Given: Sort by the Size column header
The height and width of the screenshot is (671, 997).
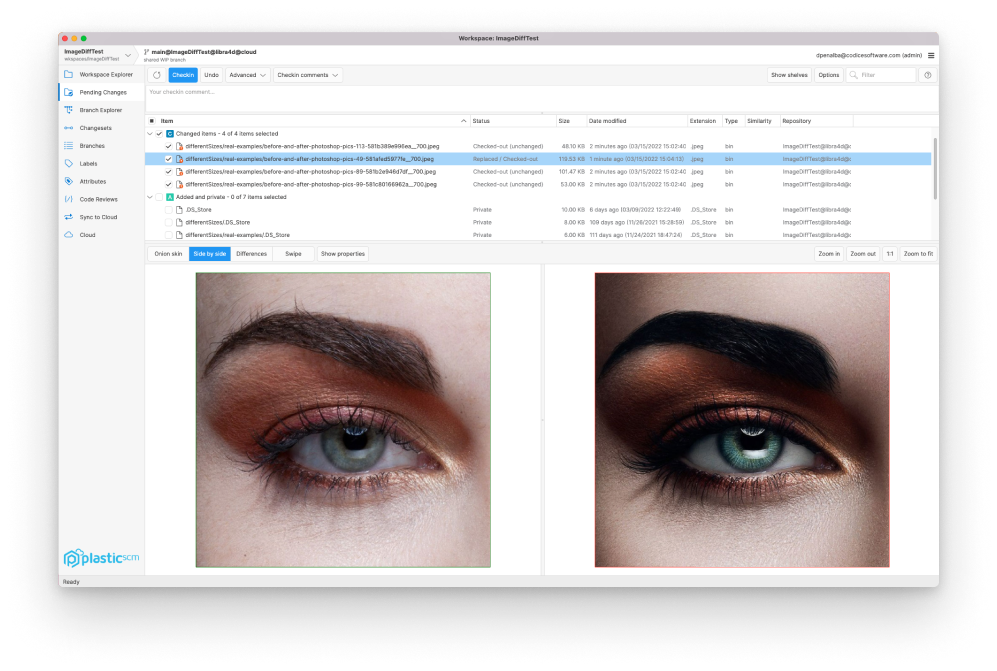Looking at the screenshot, I should (x=570, y=121).
